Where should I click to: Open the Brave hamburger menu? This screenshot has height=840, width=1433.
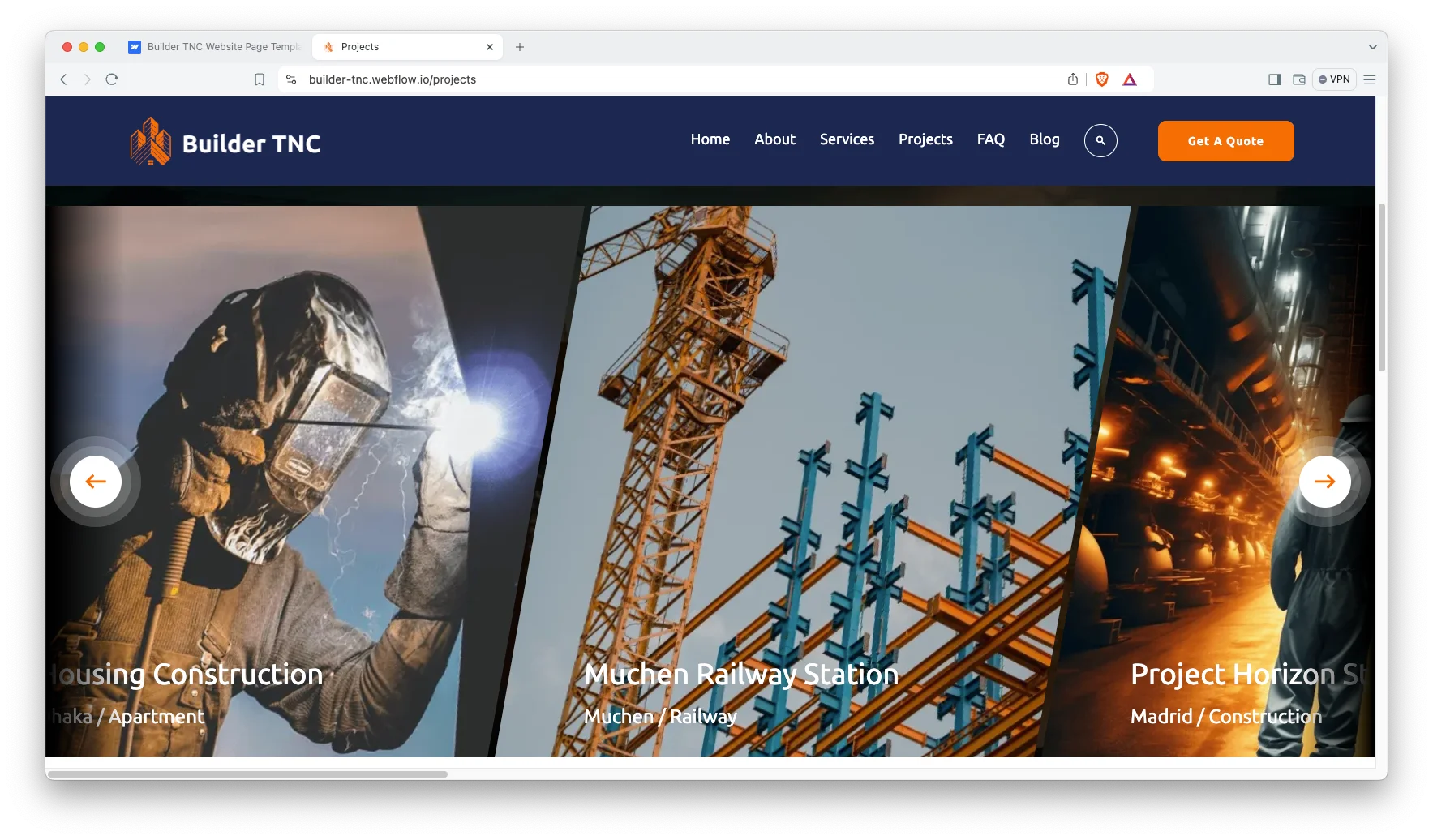pyautogui.click(x=1370, y=79)
